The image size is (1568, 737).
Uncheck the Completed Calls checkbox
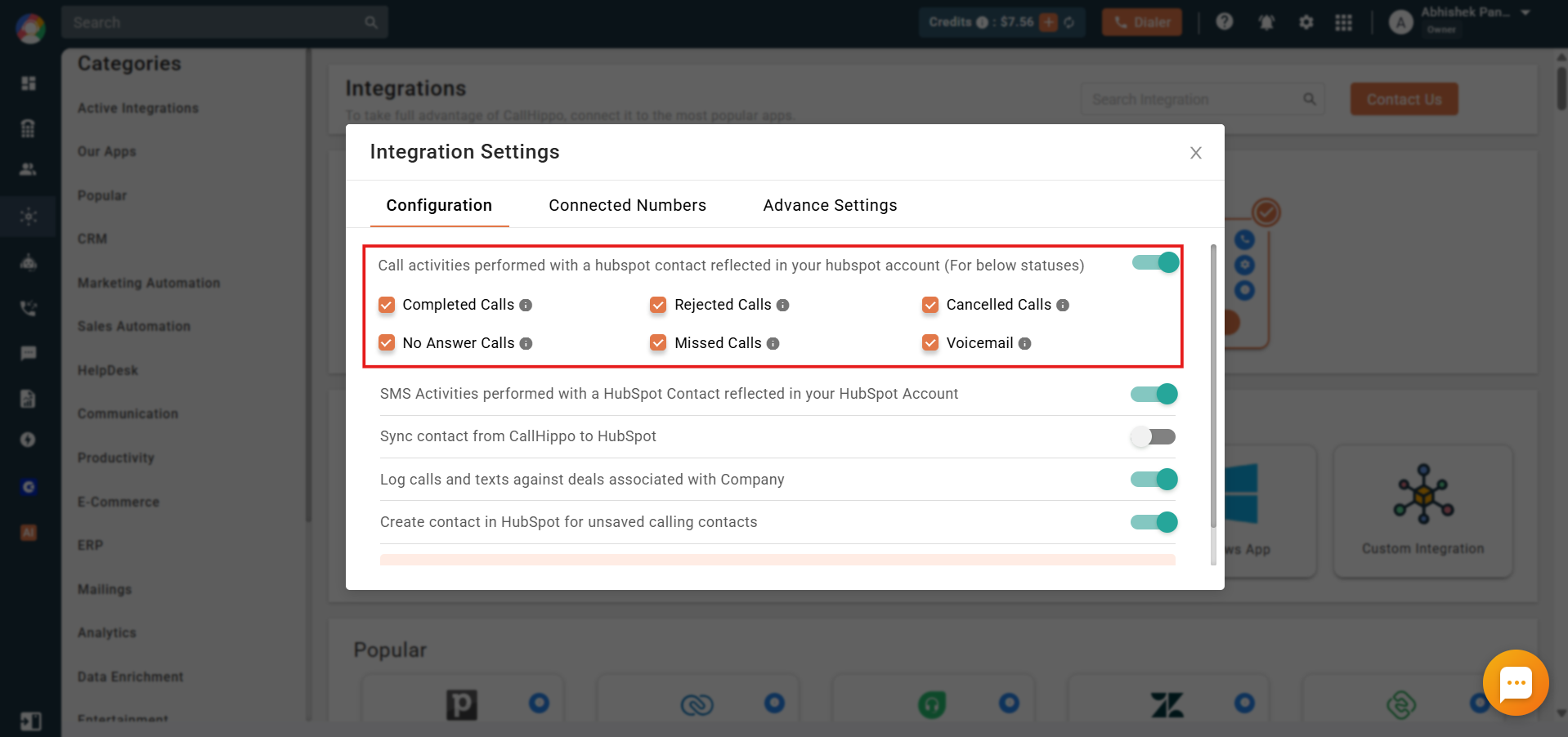pyautogui.click(x=387, y=305)
